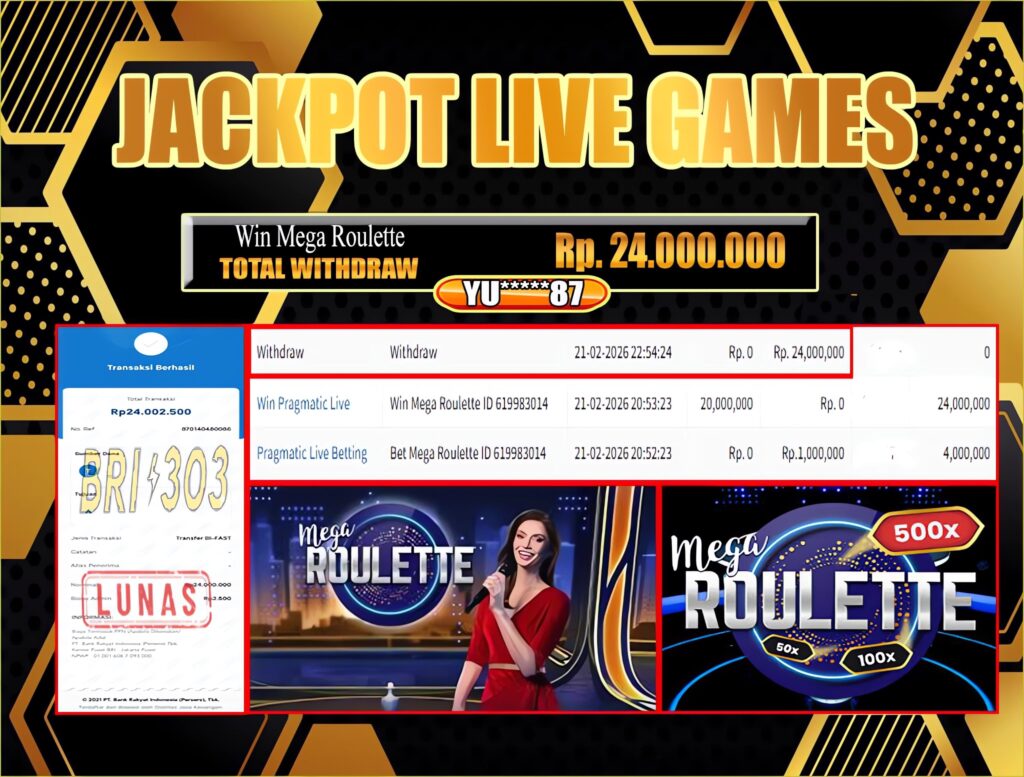Screen dimensions: 1024x777
Task: Click the 500x multiplier badge
Action: pyautogui.click(x=925, y=533)
